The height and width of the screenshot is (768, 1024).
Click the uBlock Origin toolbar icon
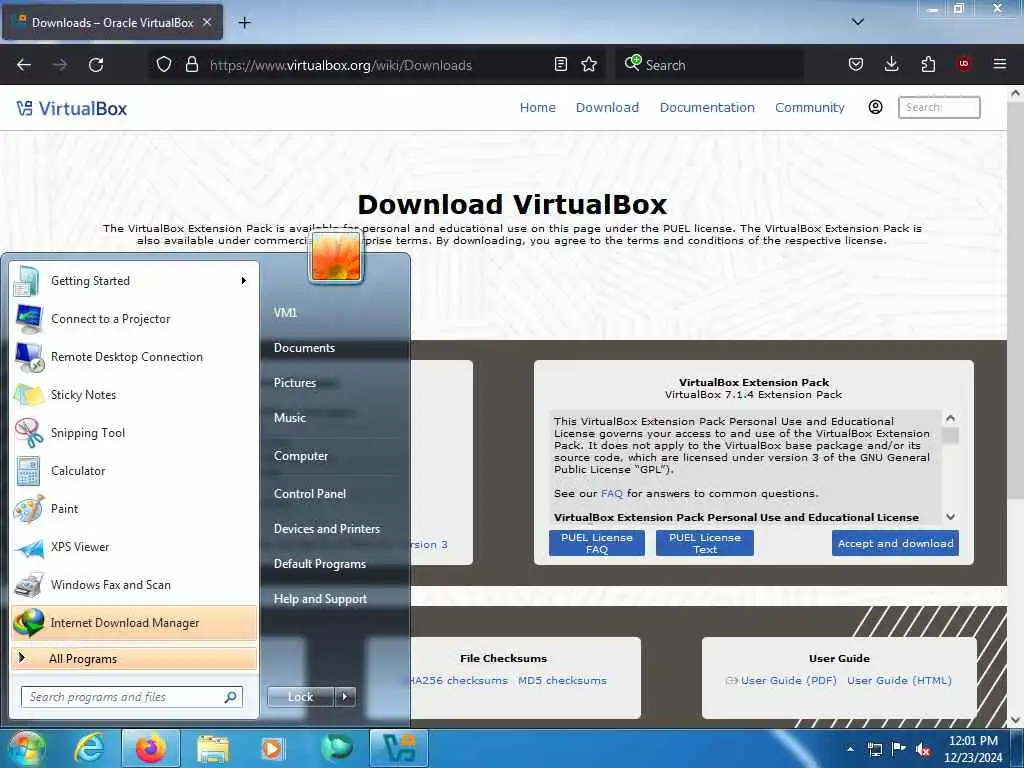point(964,64)
